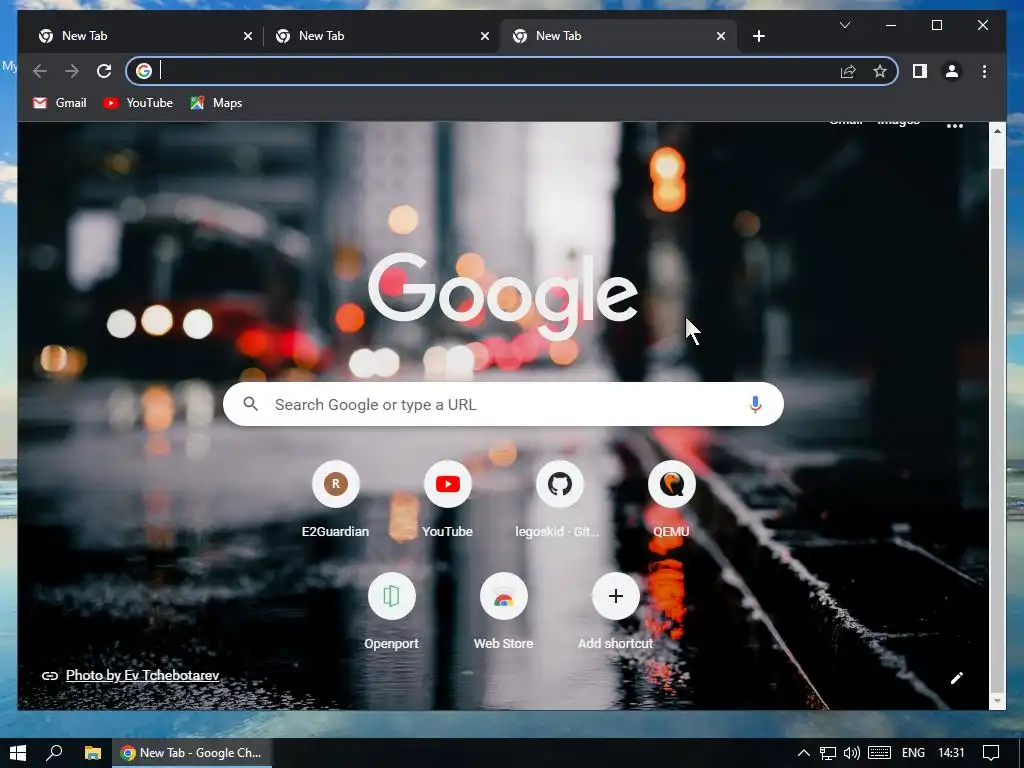This screenshot has width=1024, height=768.
Task: Click the Google apps grid icon
Action: pyautogui.click(x=954, y=125)
